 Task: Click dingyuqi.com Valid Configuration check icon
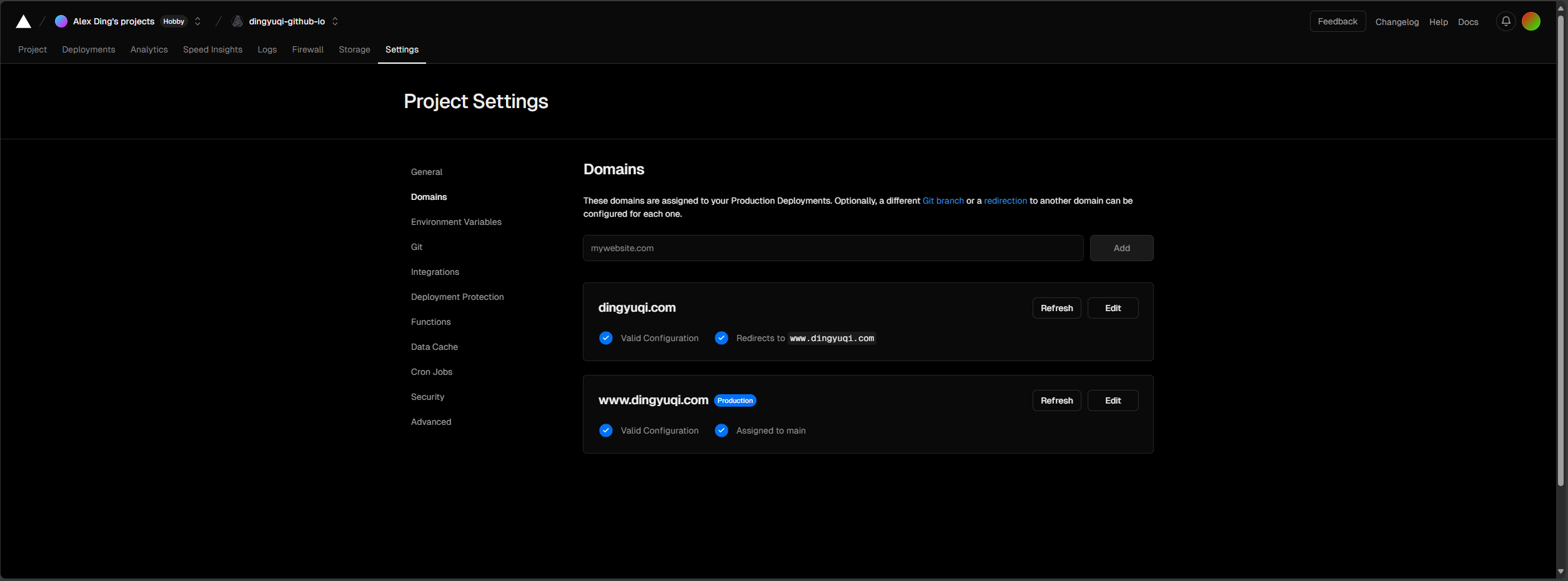605,338
